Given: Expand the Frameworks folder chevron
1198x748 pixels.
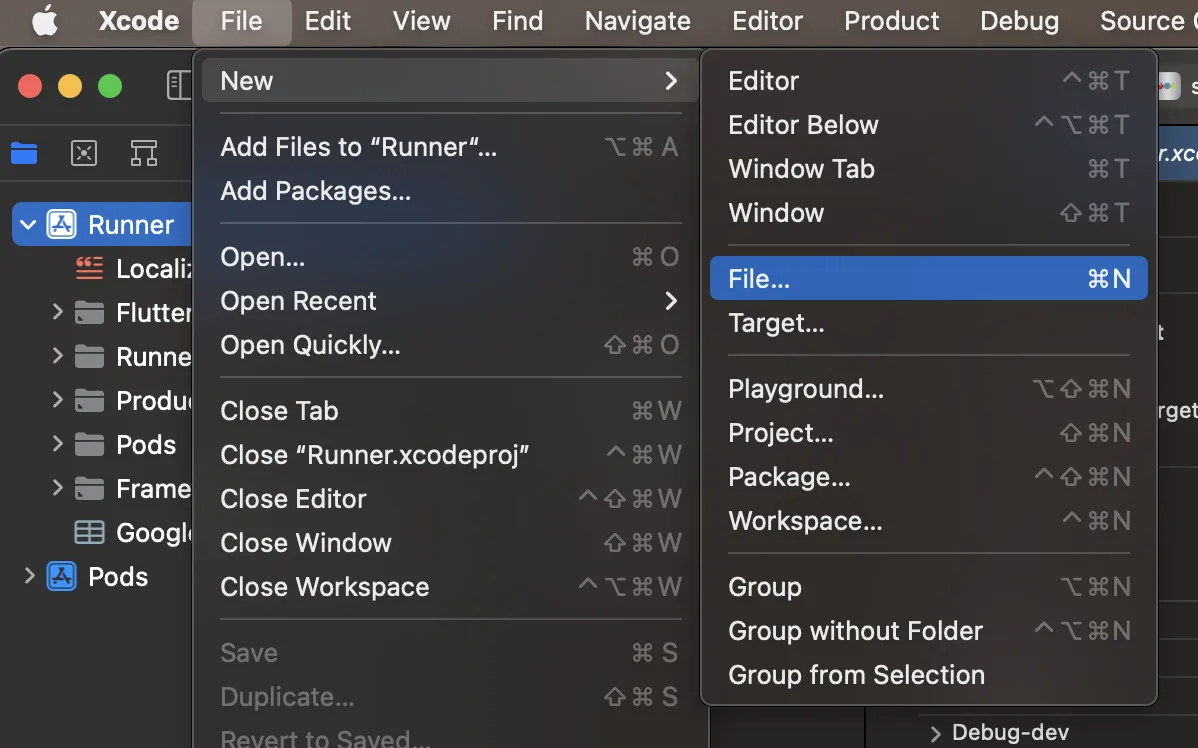Looking at the screenshot, I should click(57, 489).
